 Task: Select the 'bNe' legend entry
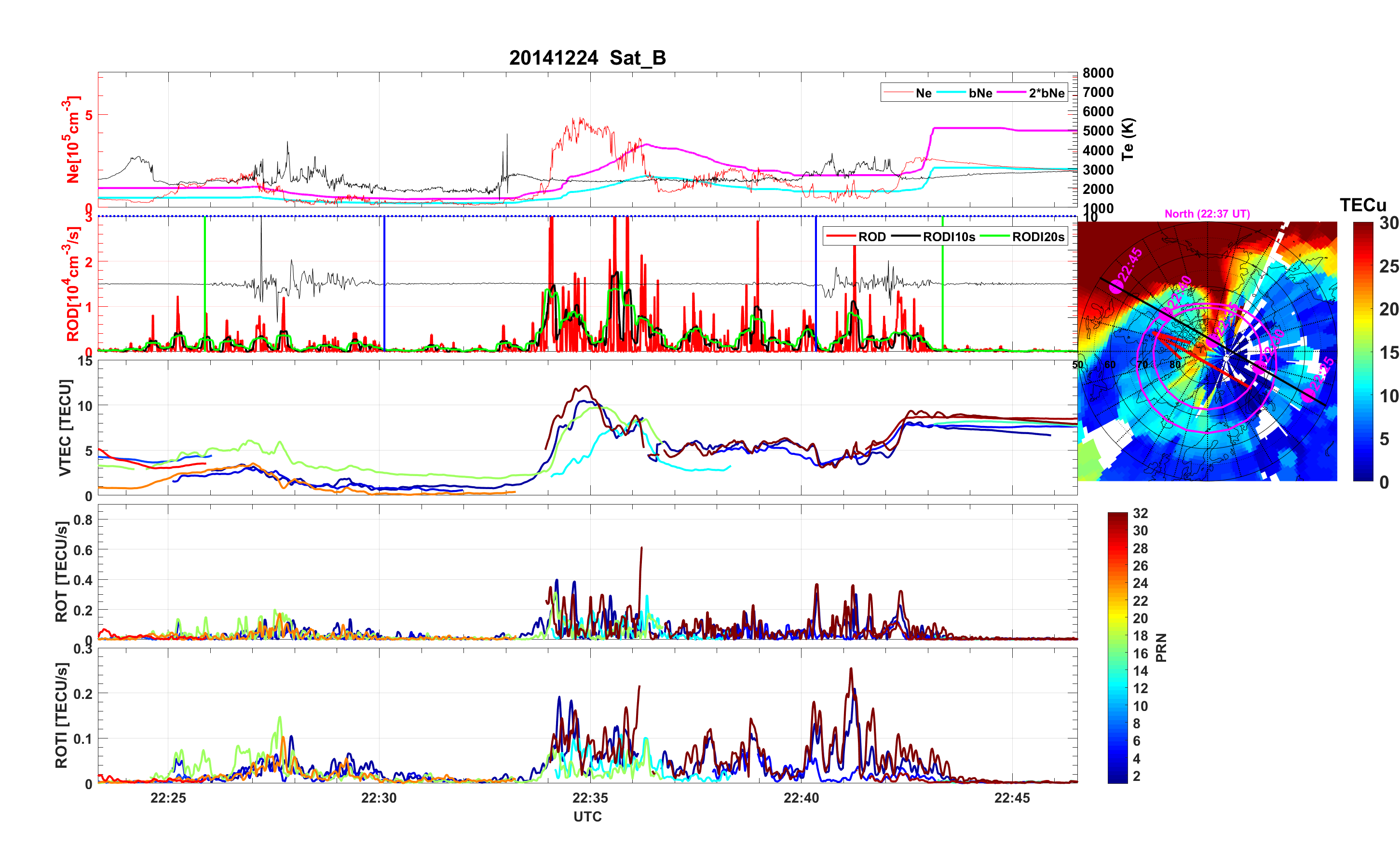point(964,93)
